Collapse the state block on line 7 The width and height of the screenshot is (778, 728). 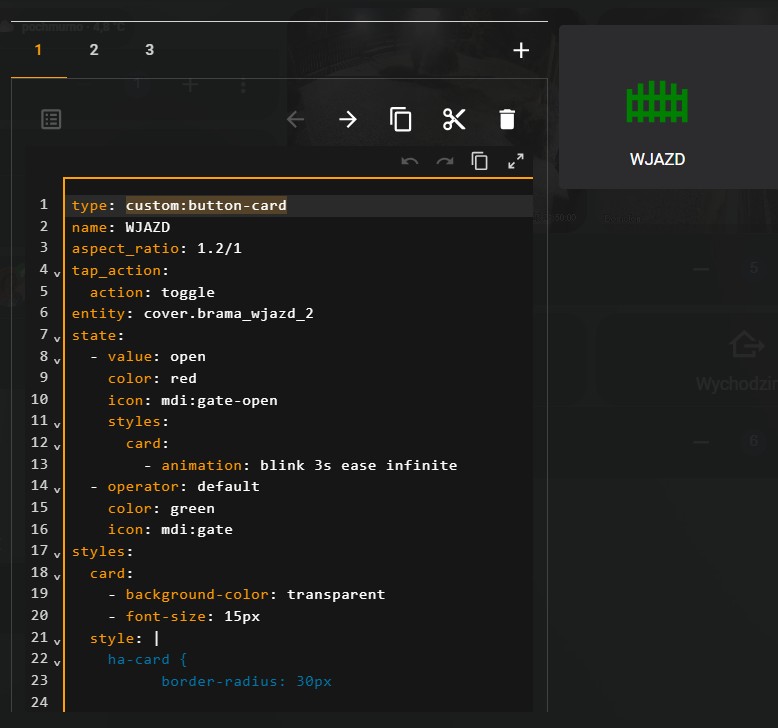pyautogui.click(x=56, y=337)
